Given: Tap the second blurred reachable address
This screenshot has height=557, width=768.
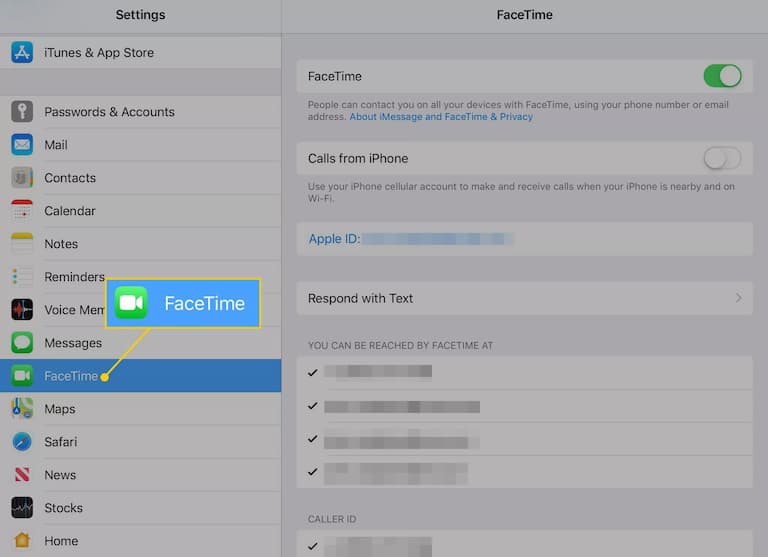Looking at the screenshot, I should coord(402,407).
